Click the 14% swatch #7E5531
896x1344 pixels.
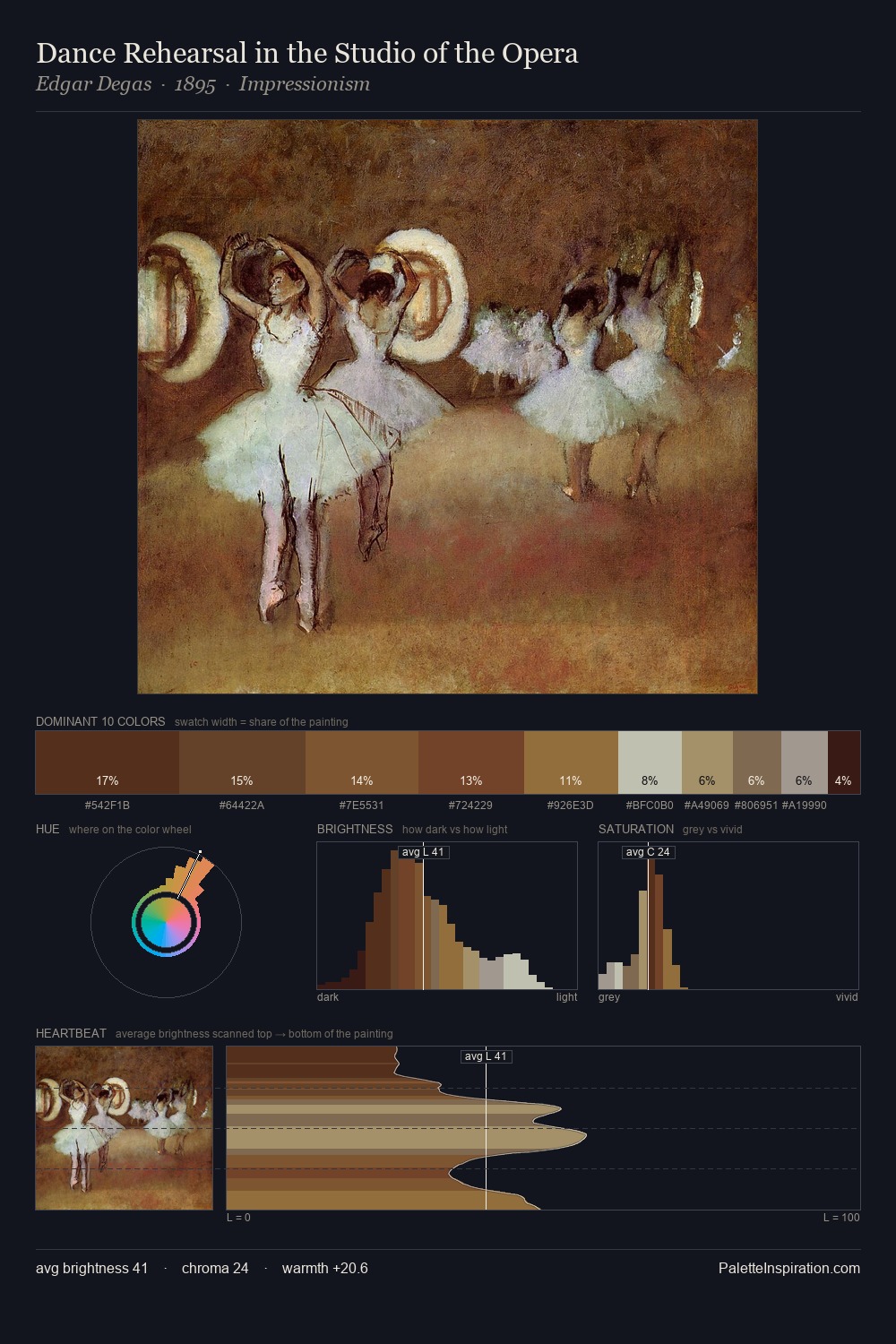[x=362, y=762]
